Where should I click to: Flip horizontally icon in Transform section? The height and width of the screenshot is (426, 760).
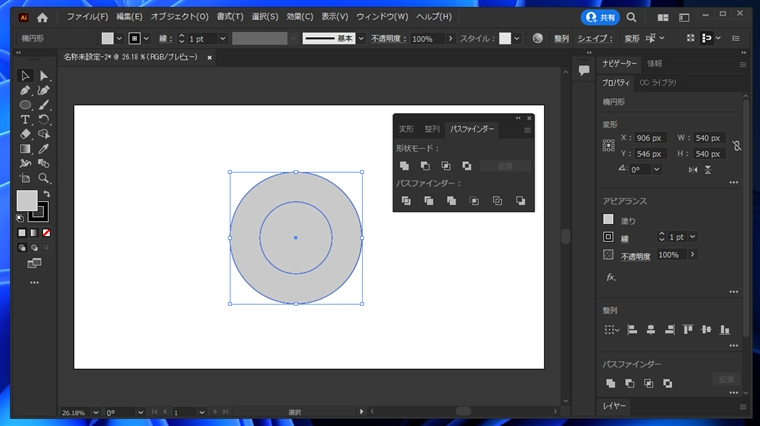693,170
